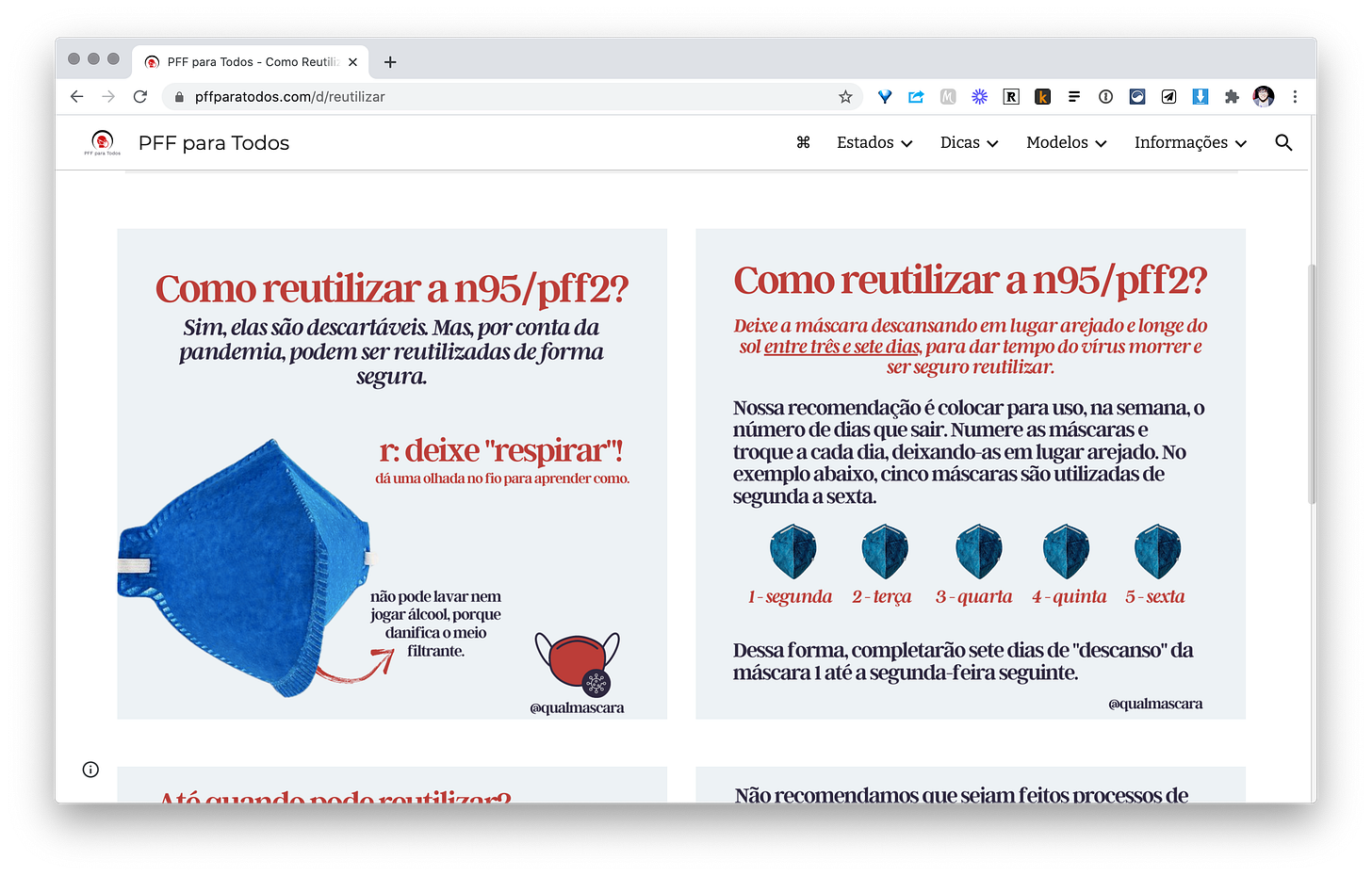Open the Chrome profile avatar
This screenshot has width=1372, height=876.
tap(1264, 97)
